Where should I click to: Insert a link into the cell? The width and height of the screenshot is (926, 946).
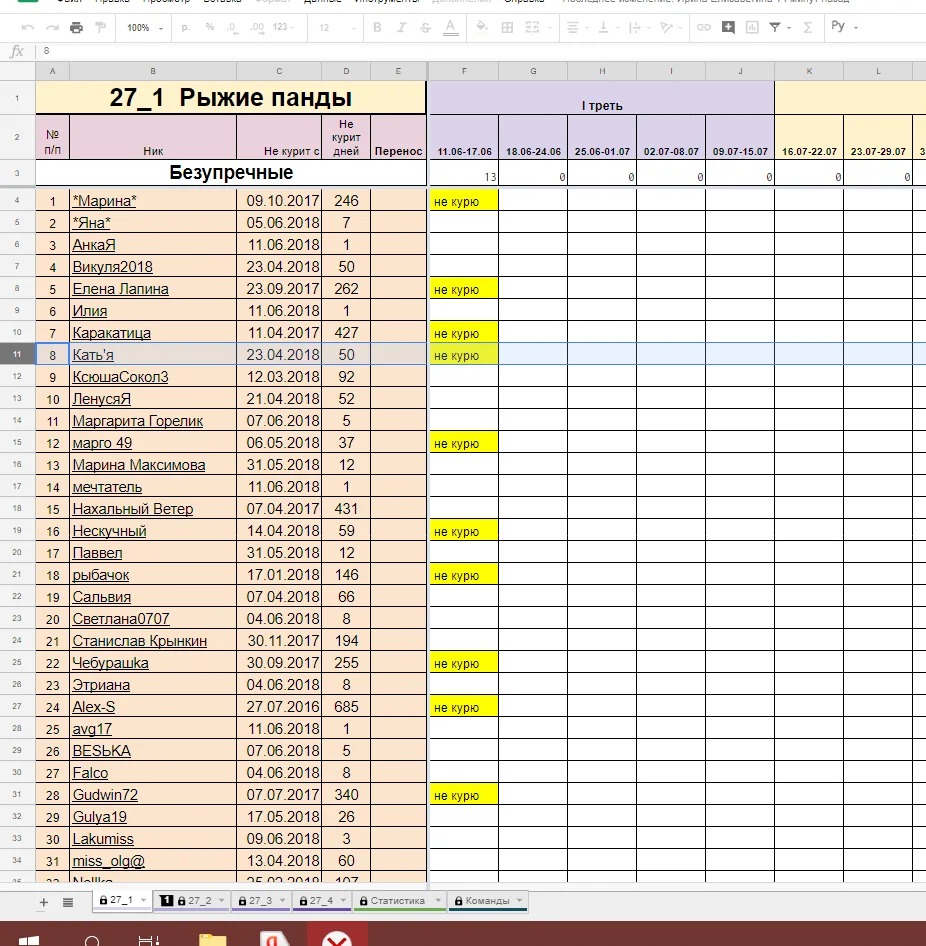tap(703, 28)
